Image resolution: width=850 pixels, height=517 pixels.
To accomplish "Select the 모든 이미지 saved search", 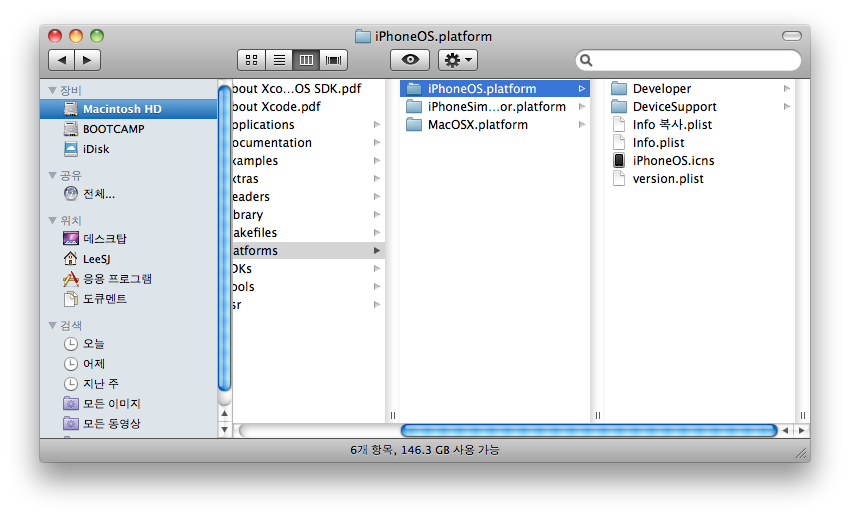I will pos(128,404).
